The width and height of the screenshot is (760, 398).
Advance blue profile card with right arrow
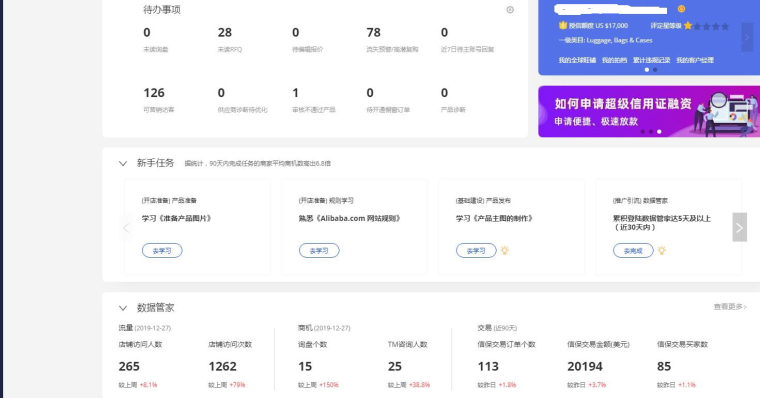tap(747, 37)
